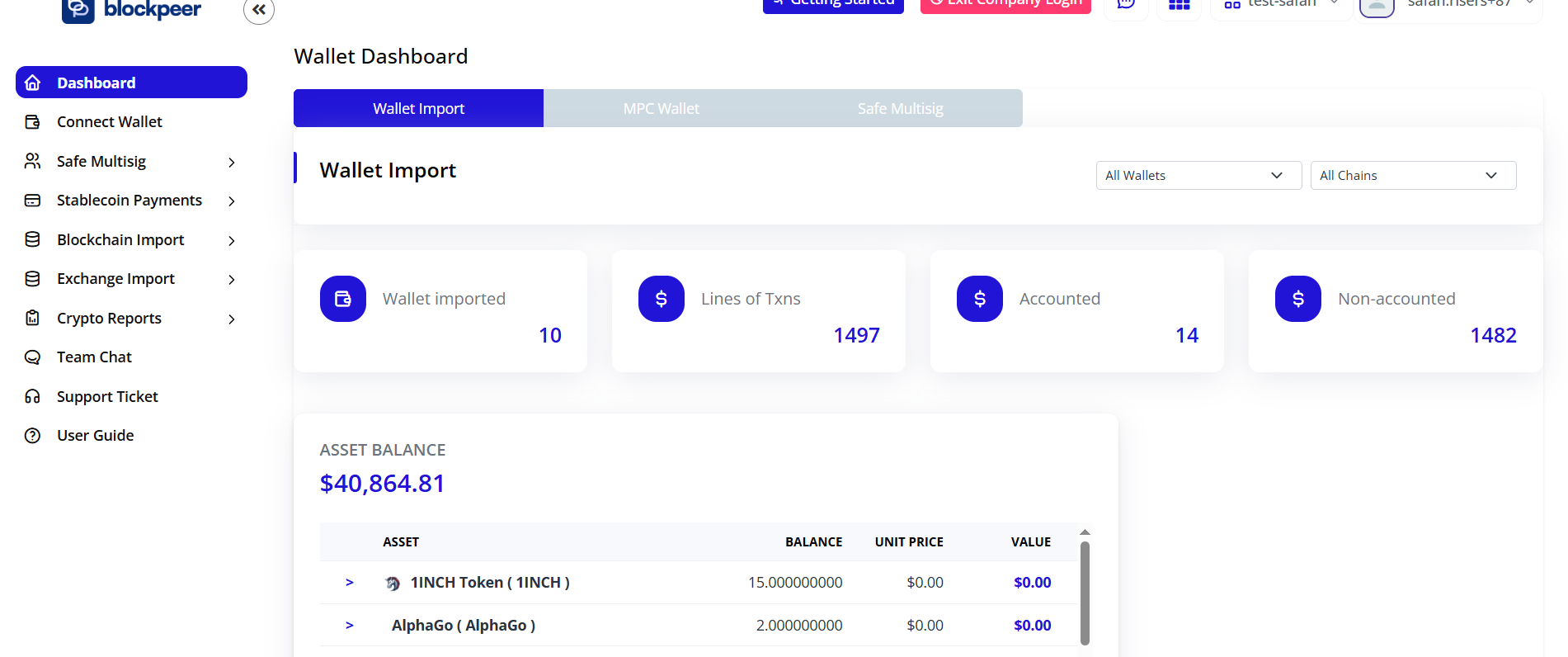Expand the Stablecoin Payments sidebar menu
Viewport: 1568px width, 657px height.
(x=232, y=201)
